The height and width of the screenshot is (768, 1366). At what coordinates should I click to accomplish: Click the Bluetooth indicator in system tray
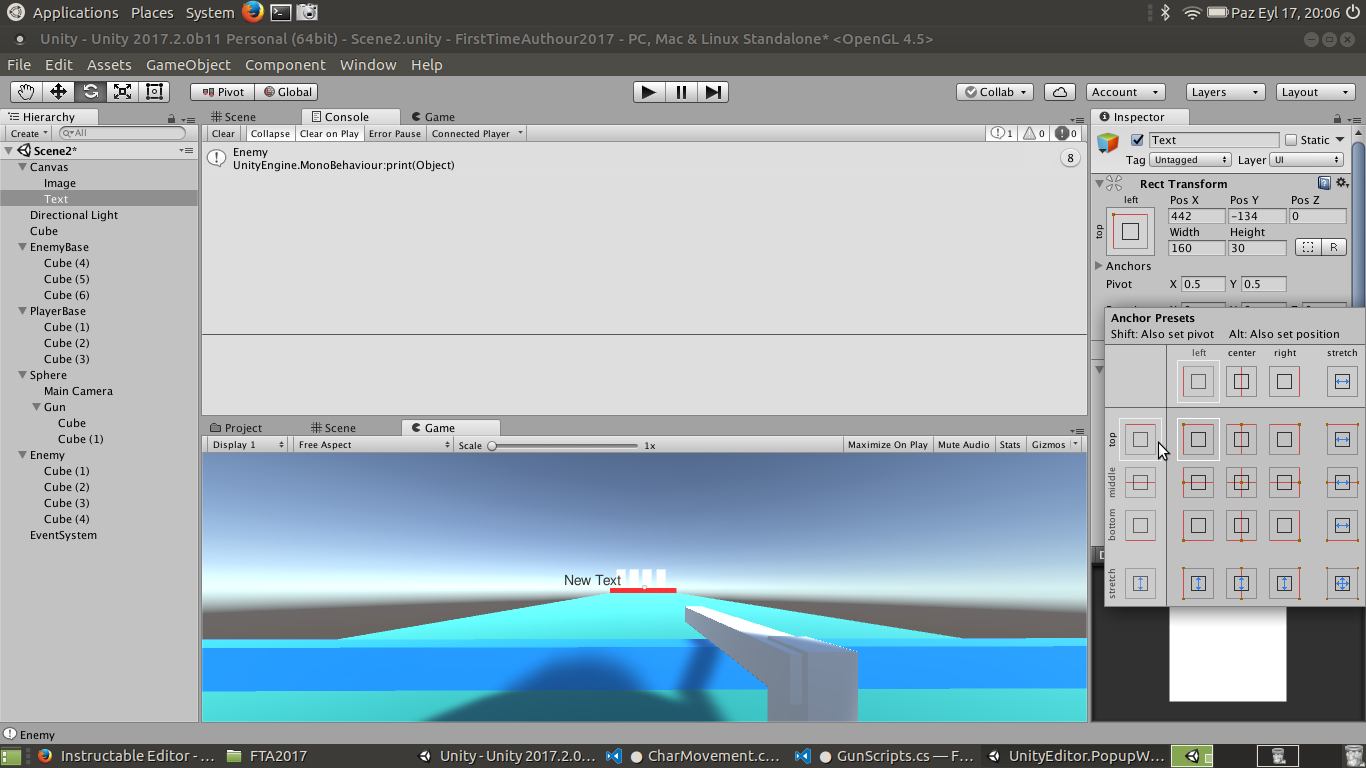[1165, 13]
